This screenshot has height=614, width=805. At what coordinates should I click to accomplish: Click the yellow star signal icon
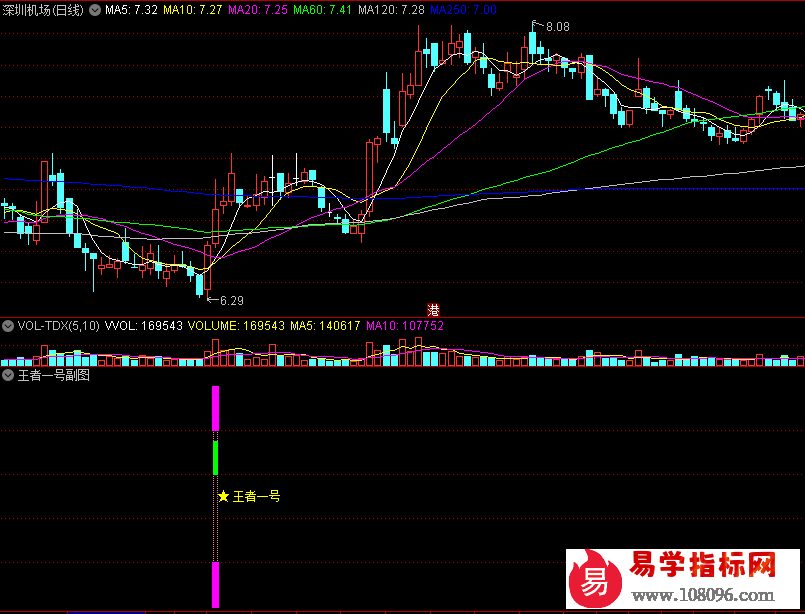tap(223, 496)
